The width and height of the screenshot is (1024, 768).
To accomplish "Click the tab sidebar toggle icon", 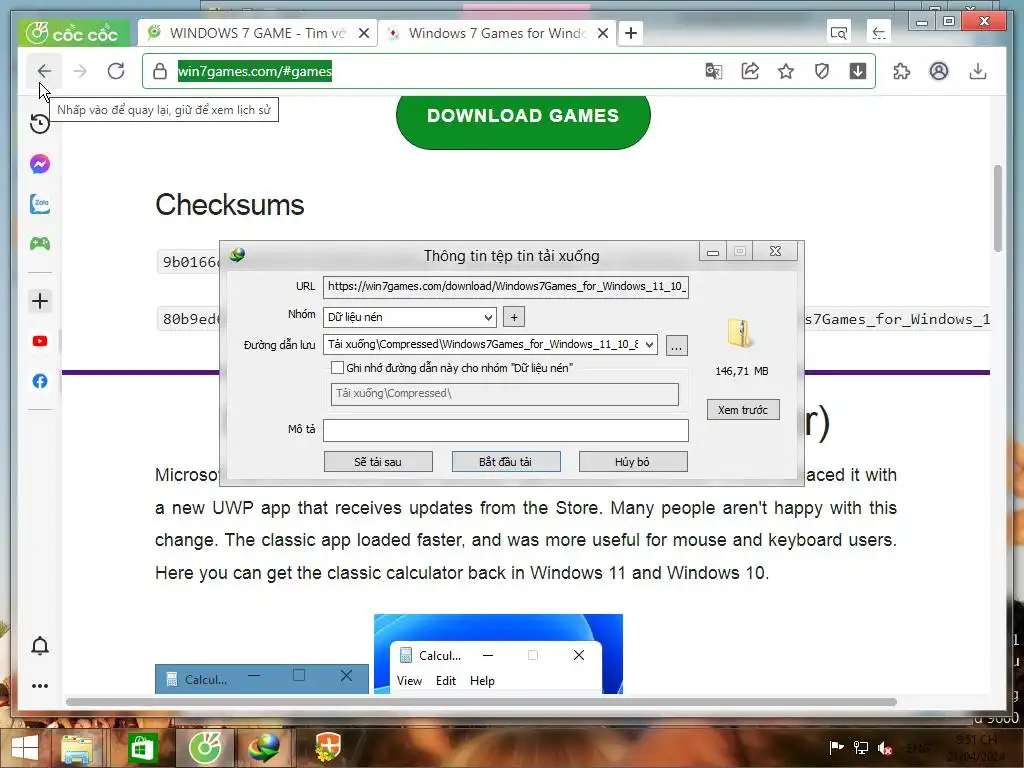I will (879, 33).
